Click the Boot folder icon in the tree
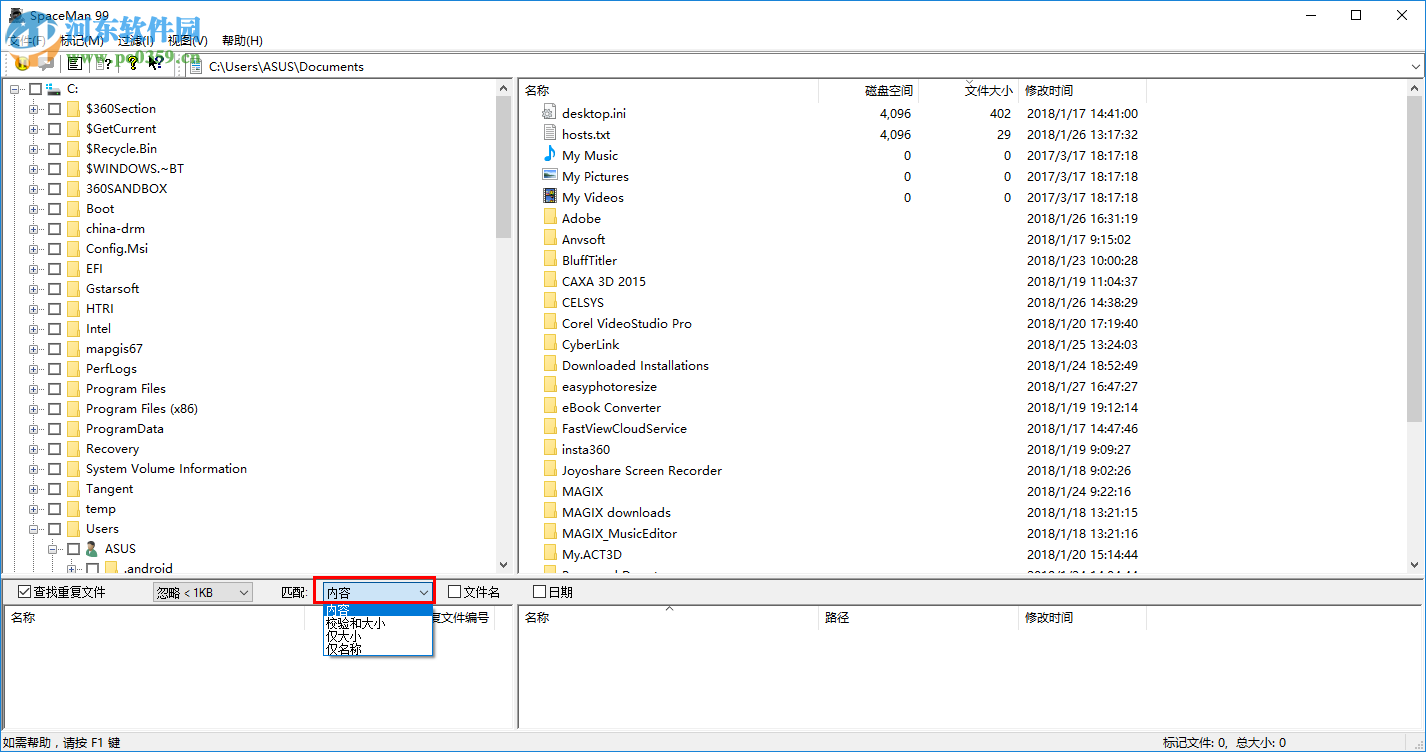This screenshot has width=1426, height=752. pyautogui.click(x=73, y=209)
